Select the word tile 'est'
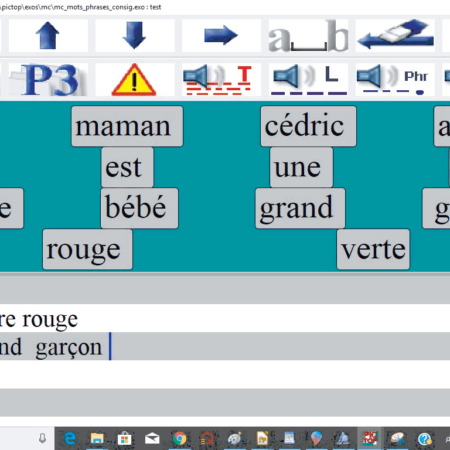The width and height of the screenshot is (450, 450). pyautogui.click(x=127, y=167)
